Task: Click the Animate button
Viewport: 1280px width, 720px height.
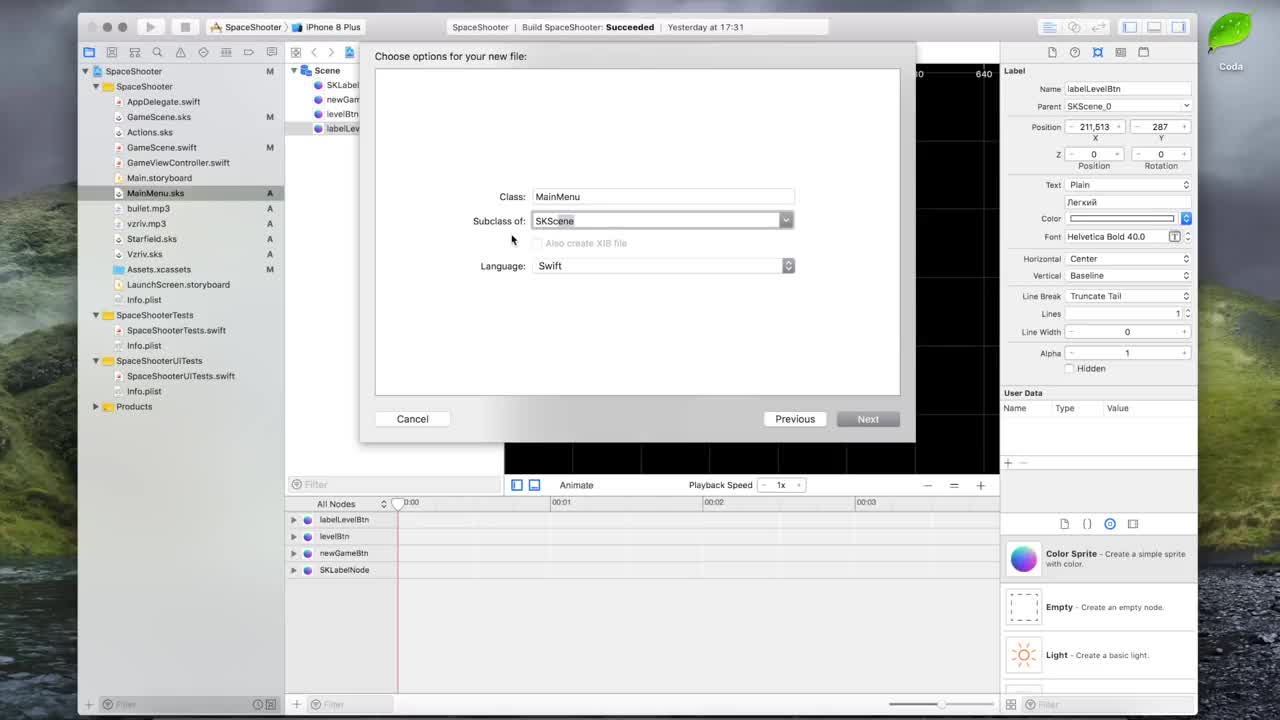Action: click(x=576, y=485)
